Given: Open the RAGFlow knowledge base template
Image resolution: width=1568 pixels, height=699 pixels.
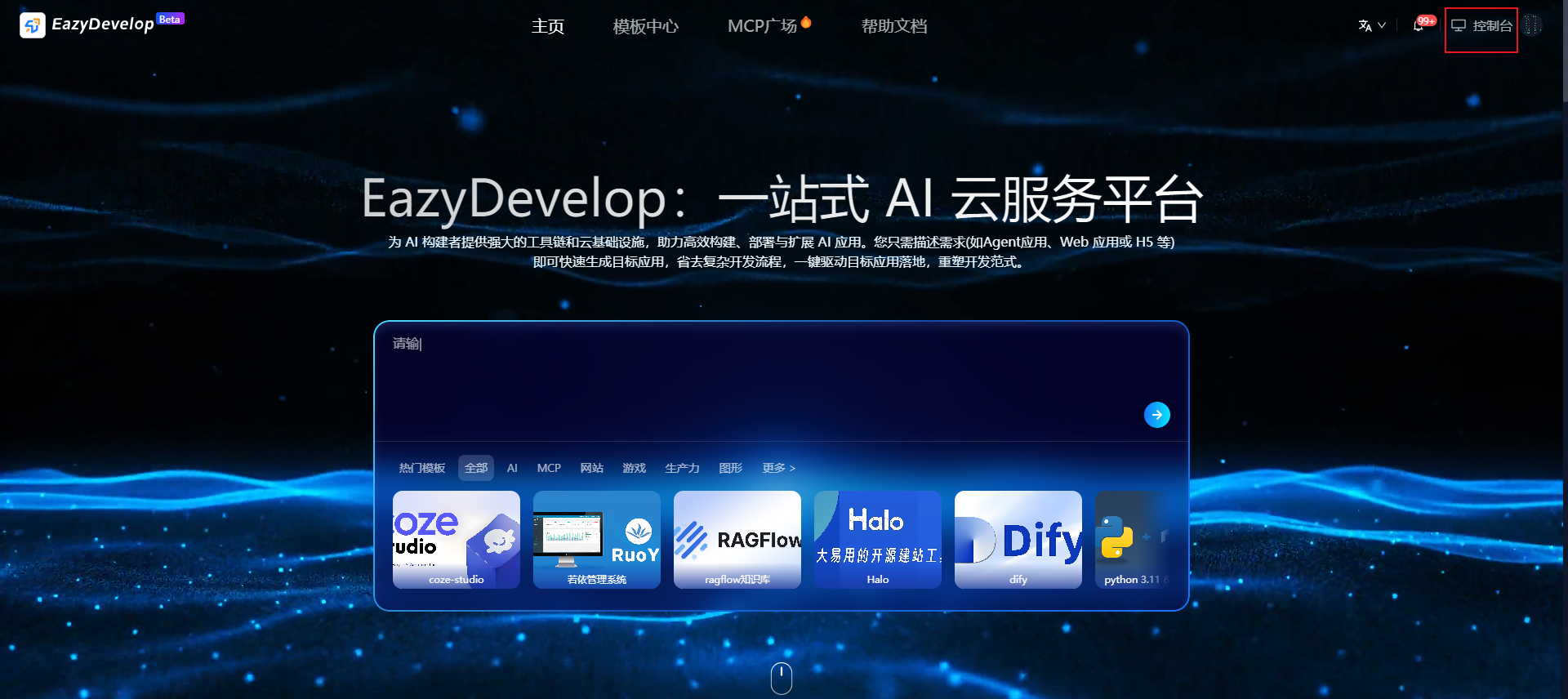Looking at the screenshot, I should pos(737,539).
